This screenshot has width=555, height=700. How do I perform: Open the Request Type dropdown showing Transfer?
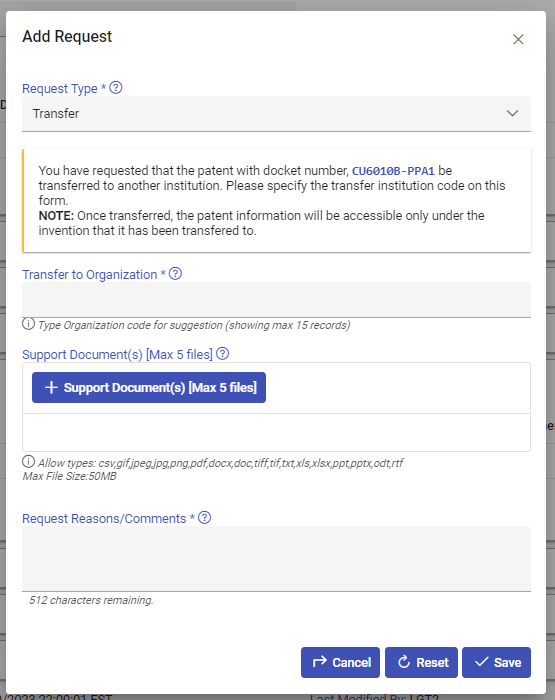coord(276,114)
